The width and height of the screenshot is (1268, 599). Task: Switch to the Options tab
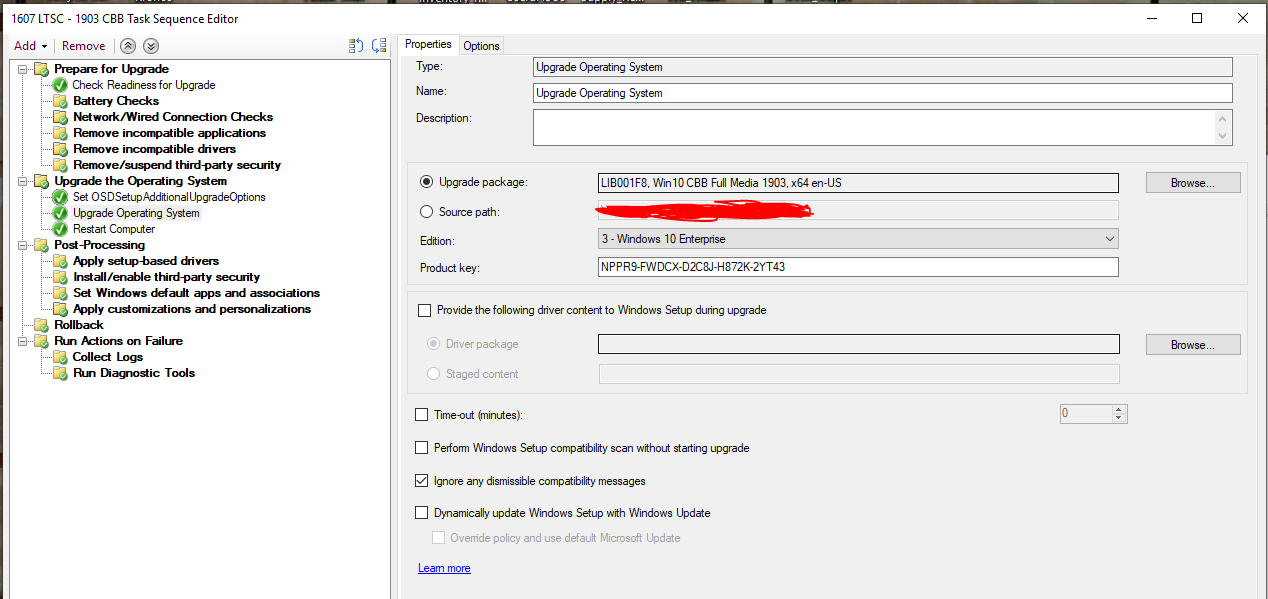click(481, 46)
